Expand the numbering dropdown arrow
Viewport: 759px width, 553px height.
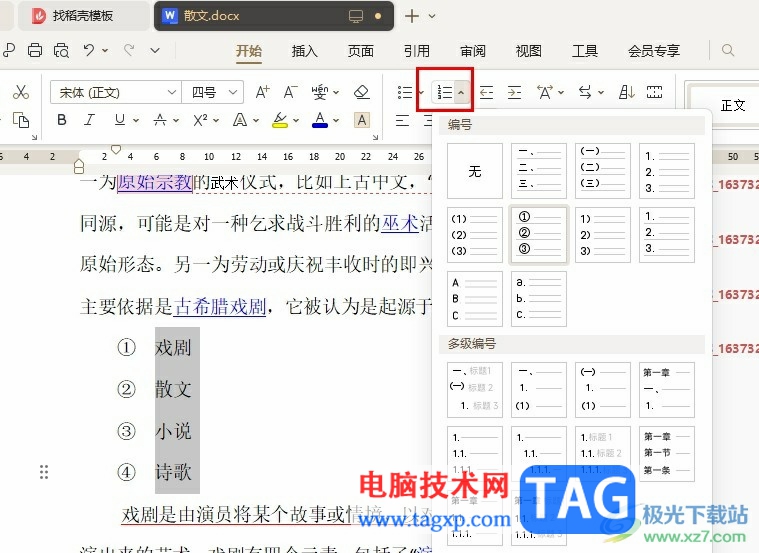[461, 92]
